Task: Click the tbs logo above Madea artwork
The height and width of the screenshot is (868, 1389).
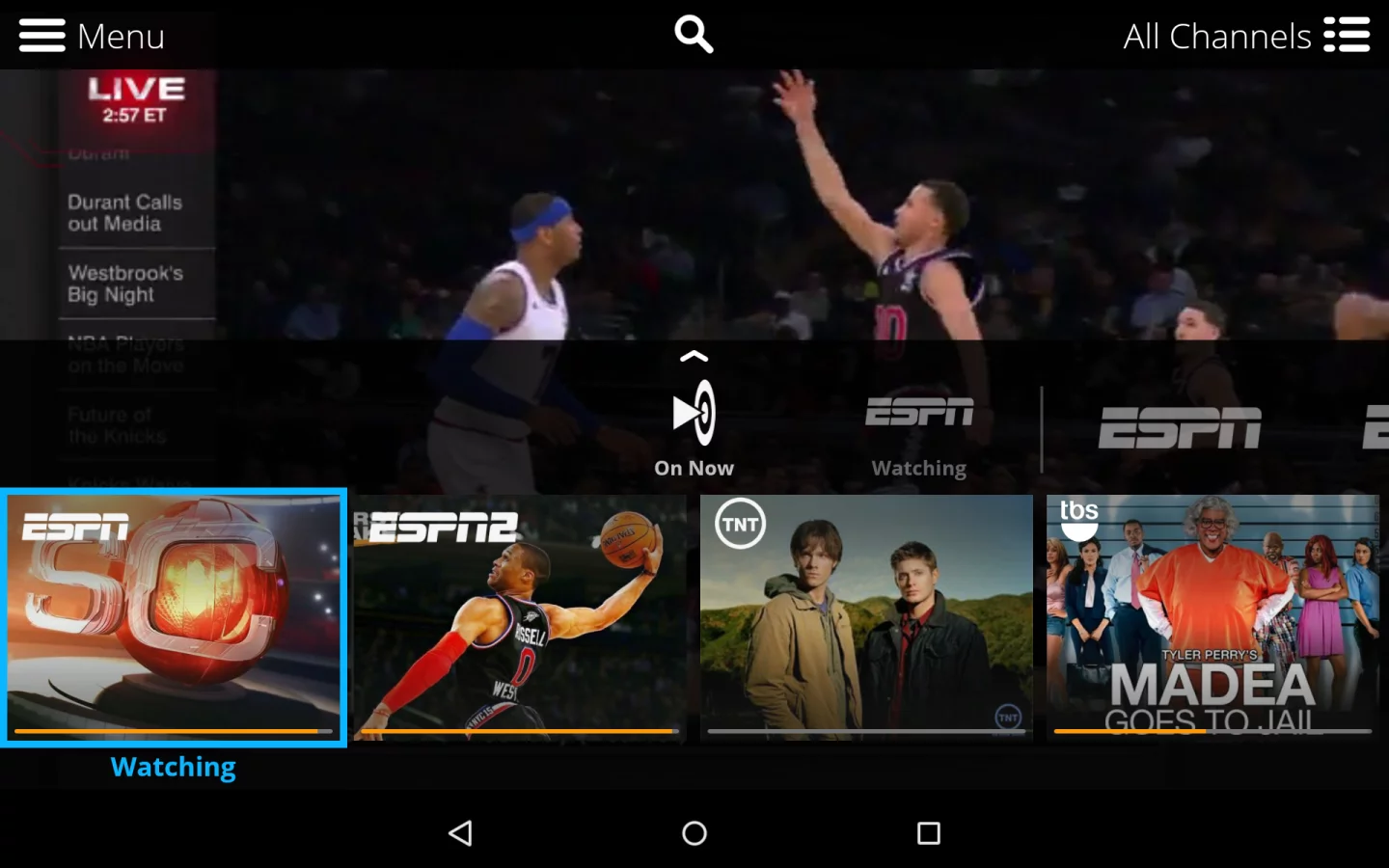Action: 1077,521
